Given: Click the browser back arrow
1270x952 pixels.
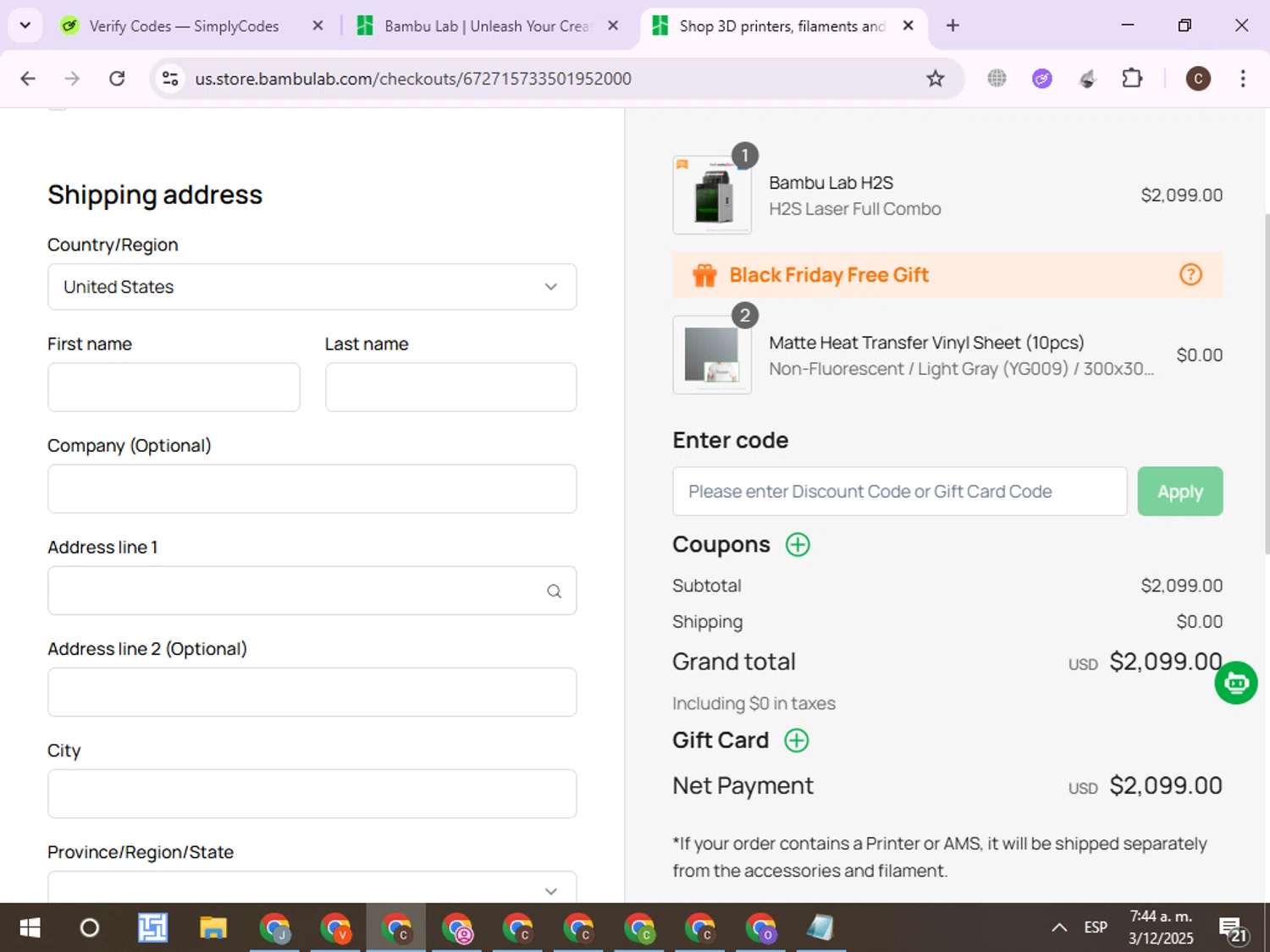Looking at the screenshot, I should 28,79.
